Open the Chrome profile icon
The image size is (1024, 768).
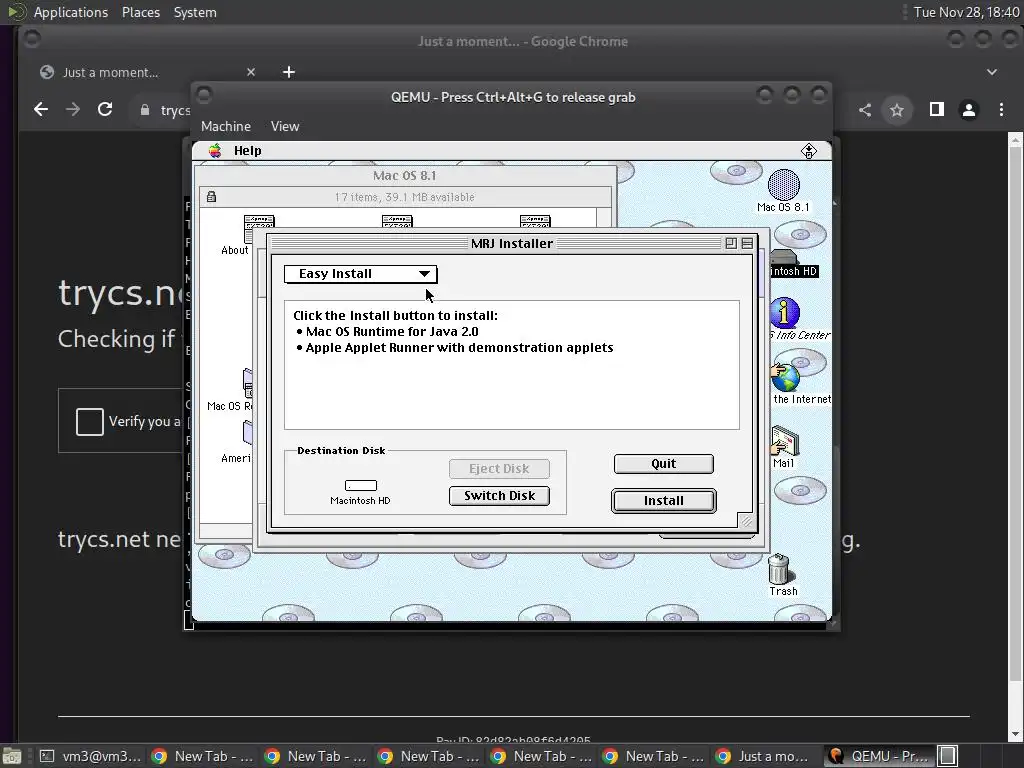pos(969,110)
